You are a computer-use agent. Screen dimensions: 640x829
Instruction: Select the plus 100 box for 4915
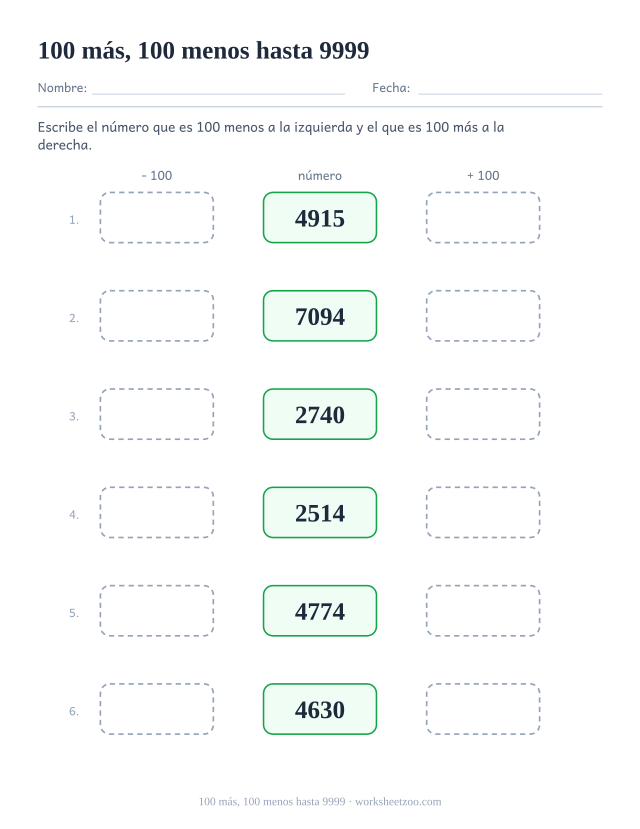point(483,218)
